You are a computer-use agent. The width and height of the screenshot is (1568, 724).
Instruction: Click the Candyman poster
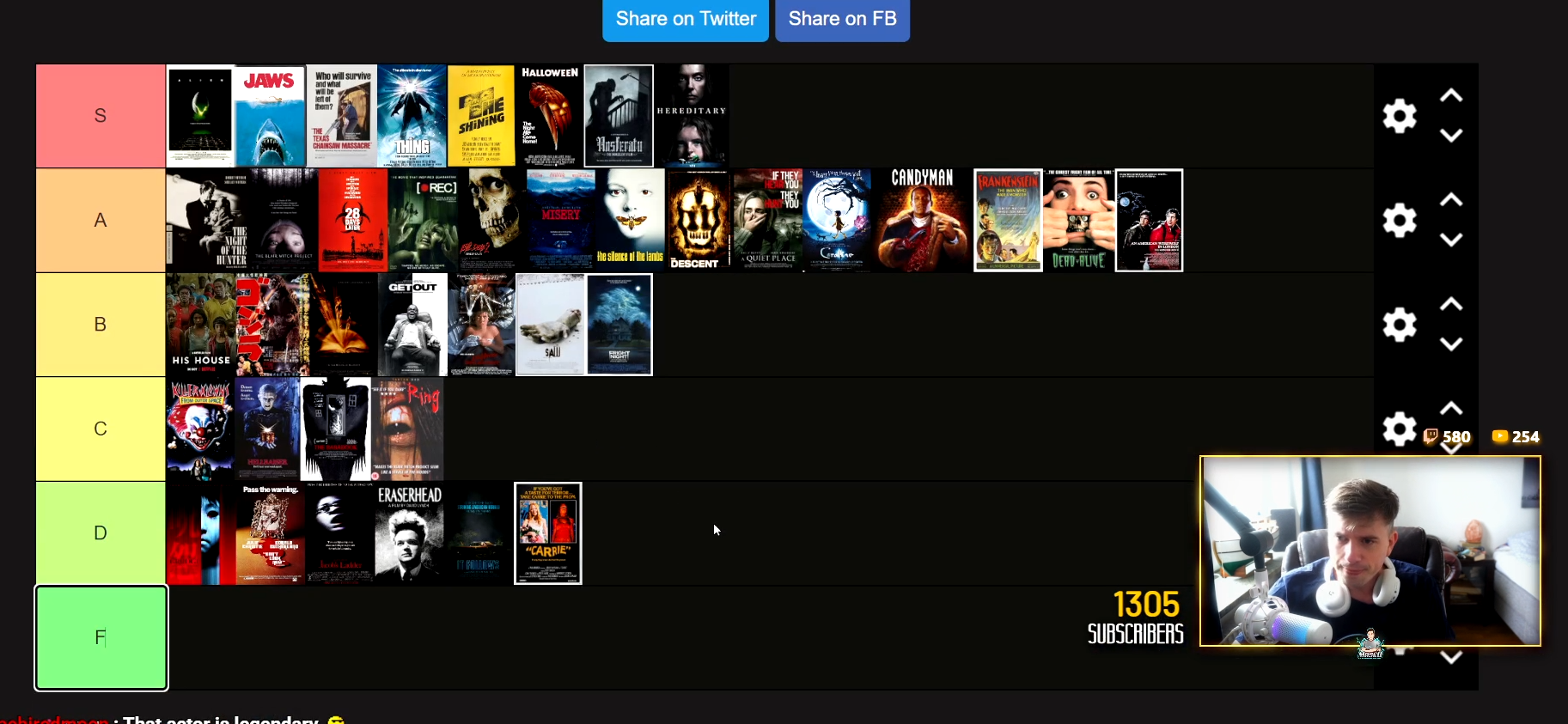pyautogui.click(x=922, y=221)
